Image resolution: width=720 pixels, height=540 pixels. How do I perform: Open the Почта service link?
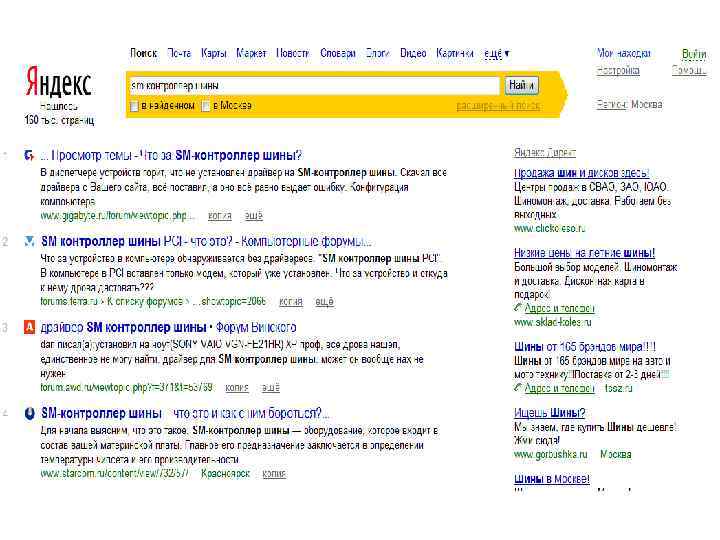coord(179,53)
